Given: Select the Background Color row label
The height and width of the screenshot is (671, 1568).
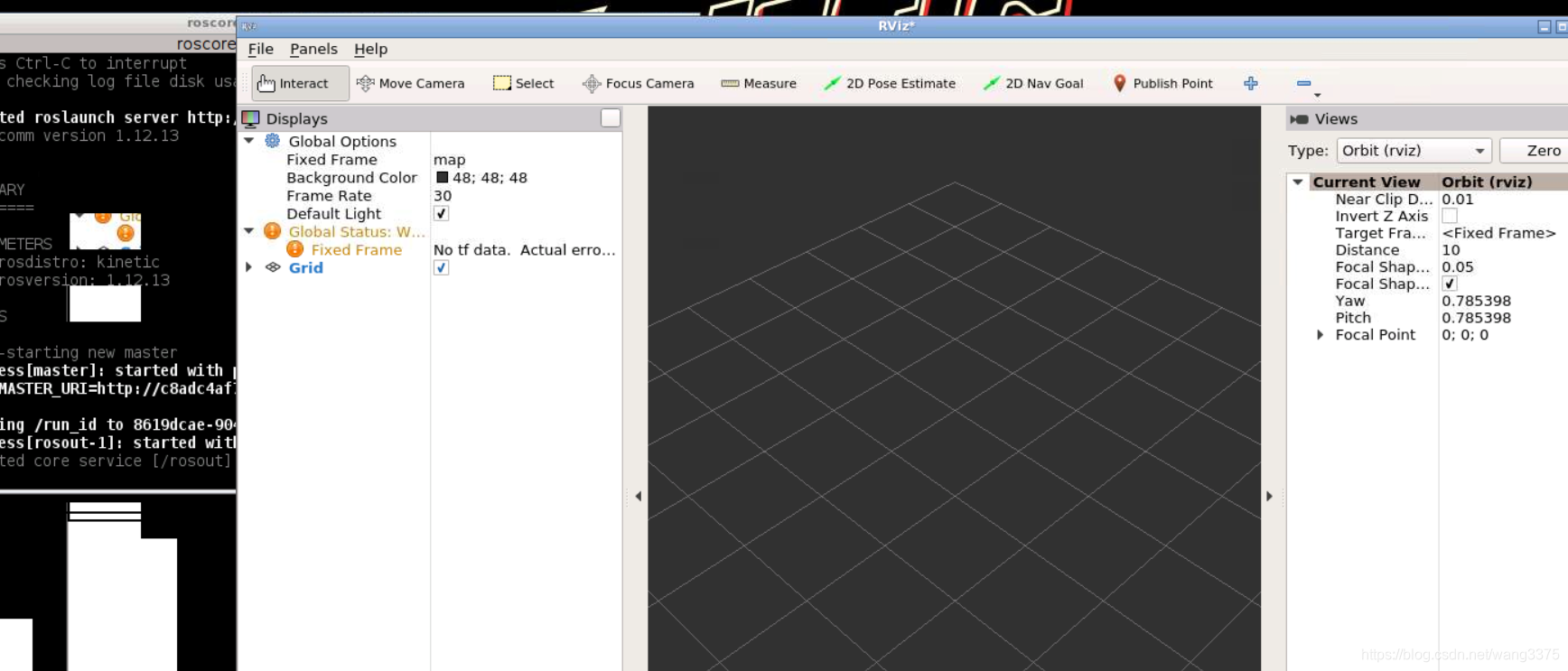Looking at the screenshot, I should point(351,178).
